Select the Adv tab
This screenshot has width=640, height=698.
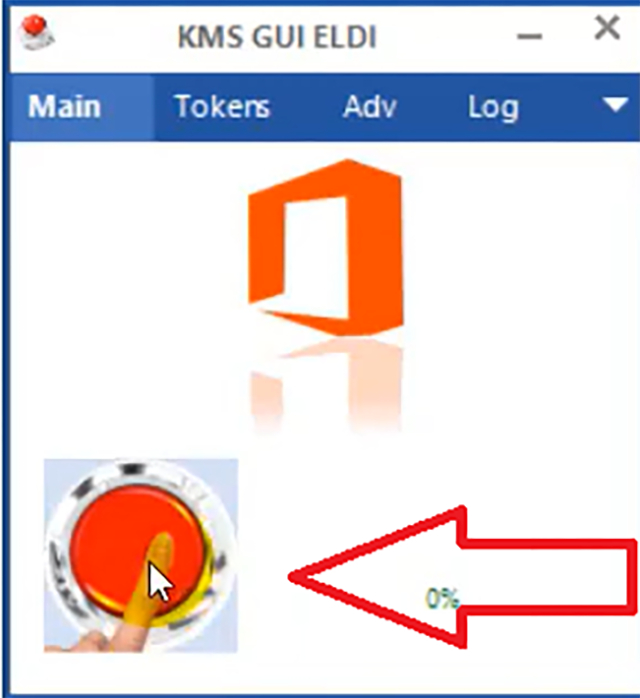pyautogui.click(x=369, y=107)
